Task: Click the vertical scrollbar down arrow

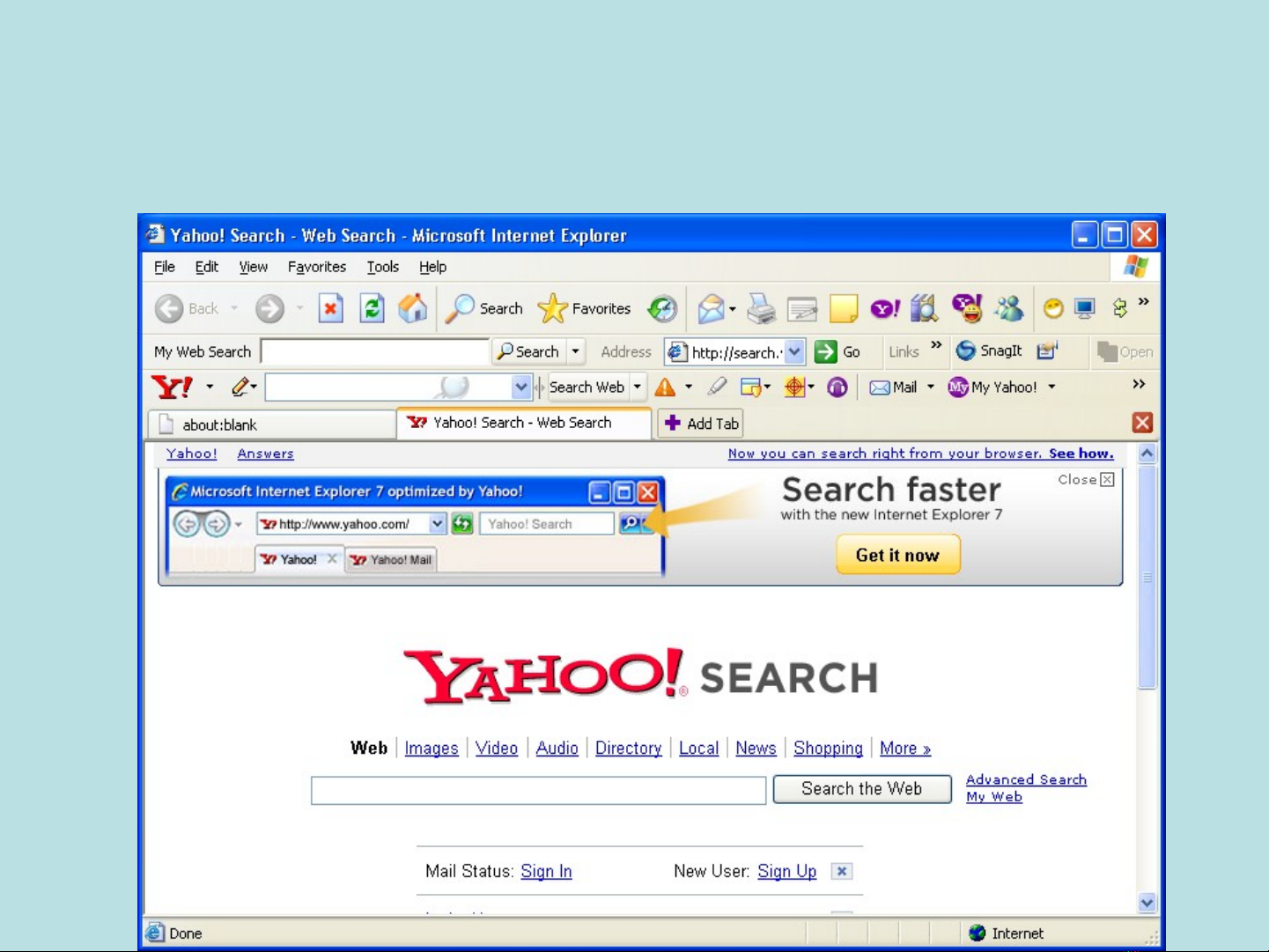Action: coord(1147,902)
